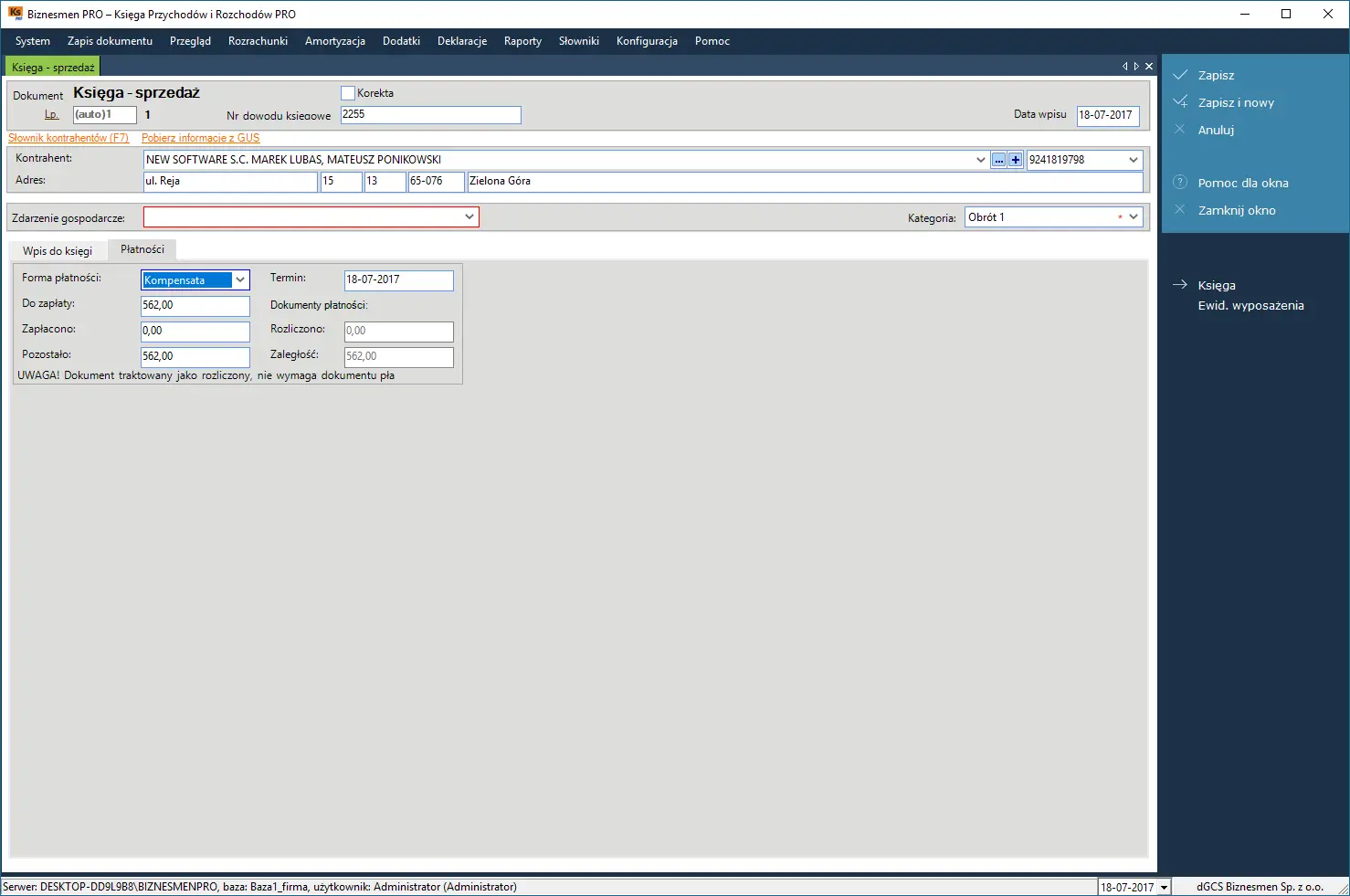Viewport: 1350px width, 896px height.
Task: Click the ellipsis button next to Kontrahent
Action: coord(999,160)
